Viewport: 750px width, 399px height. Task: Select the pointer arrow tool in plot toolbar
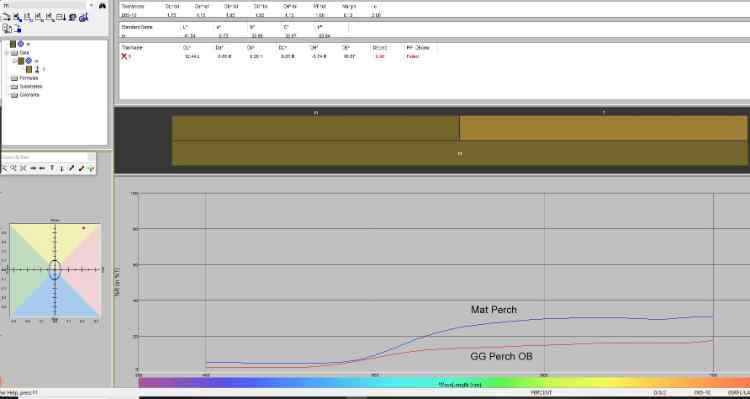(5, 168)
